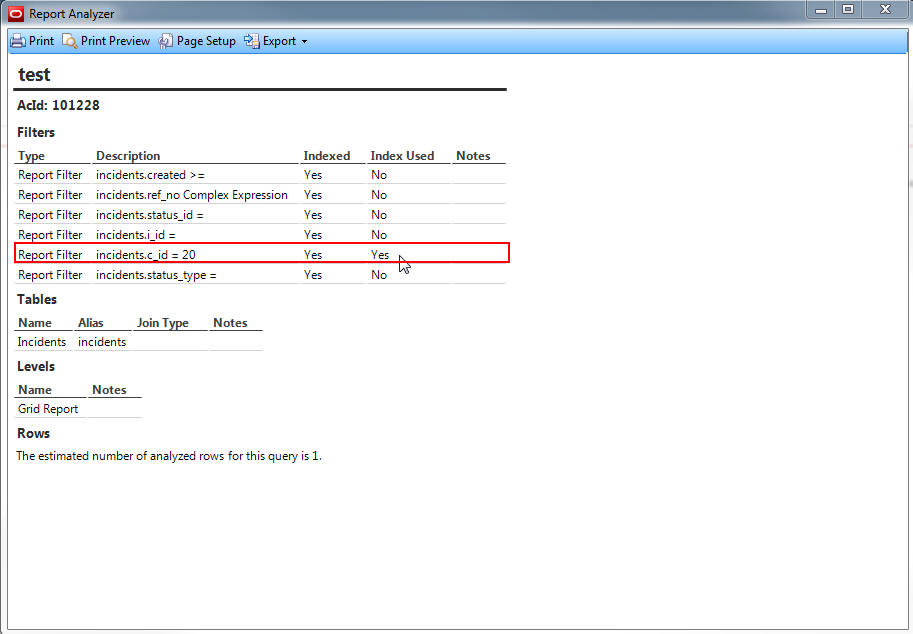Minimize the Report Analyzer window
Image resolution: width=913 pixels, height=634 pixels.
click(821, 10)
